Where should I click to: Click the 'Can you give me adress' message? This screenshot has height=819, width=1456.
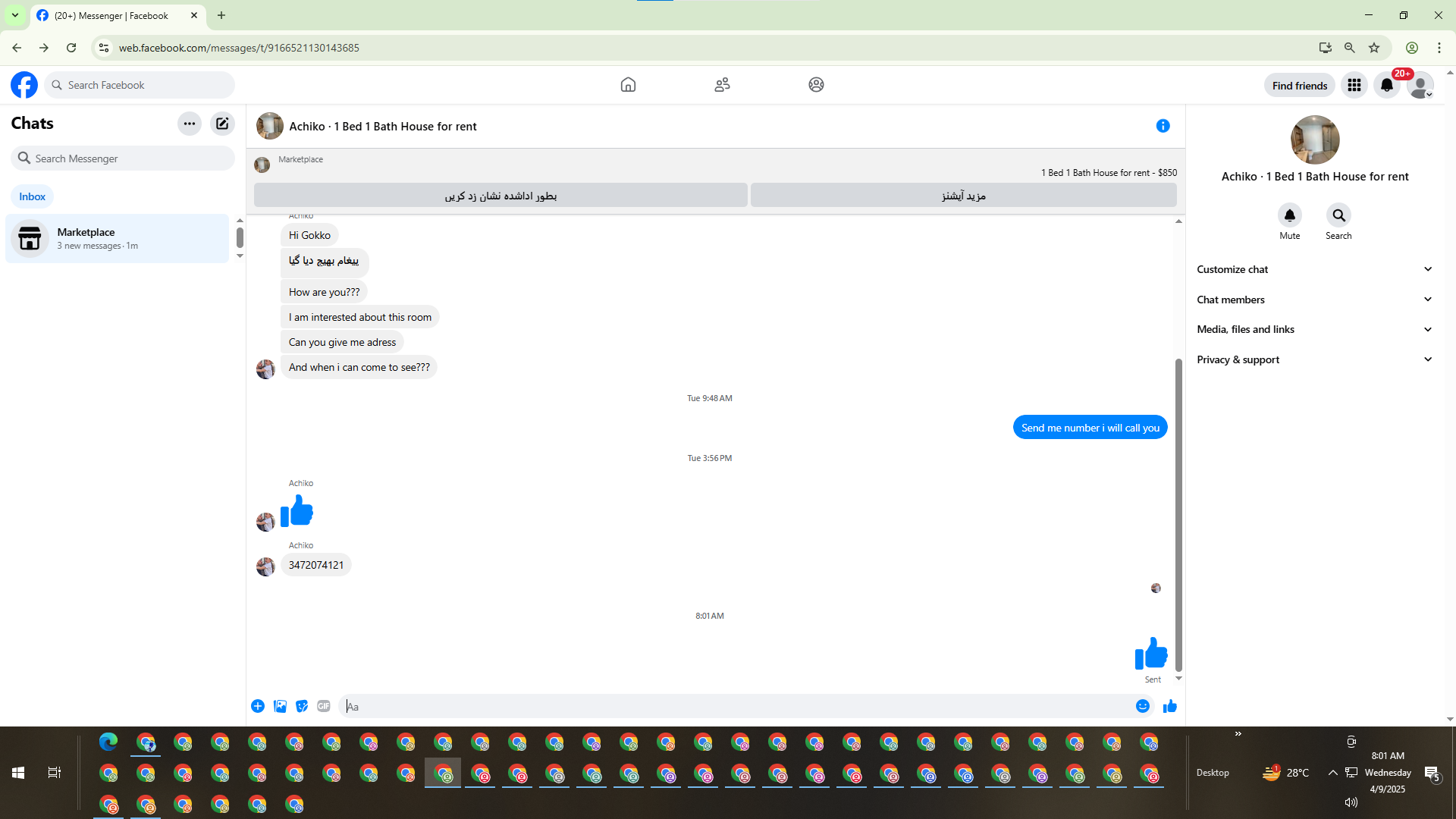pos(342,342)
